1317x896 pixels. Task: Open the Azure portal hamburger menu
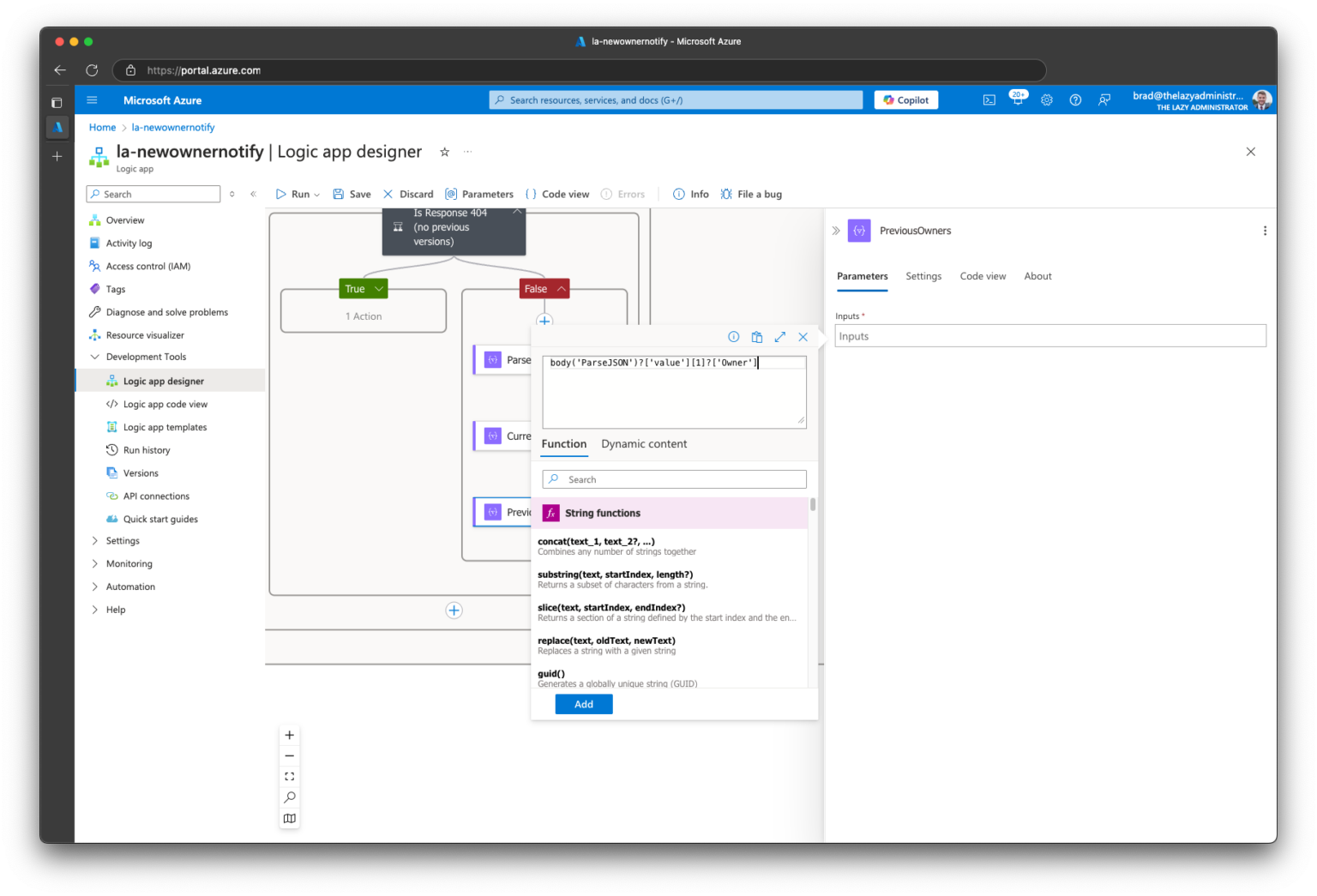tap(92, 100)
